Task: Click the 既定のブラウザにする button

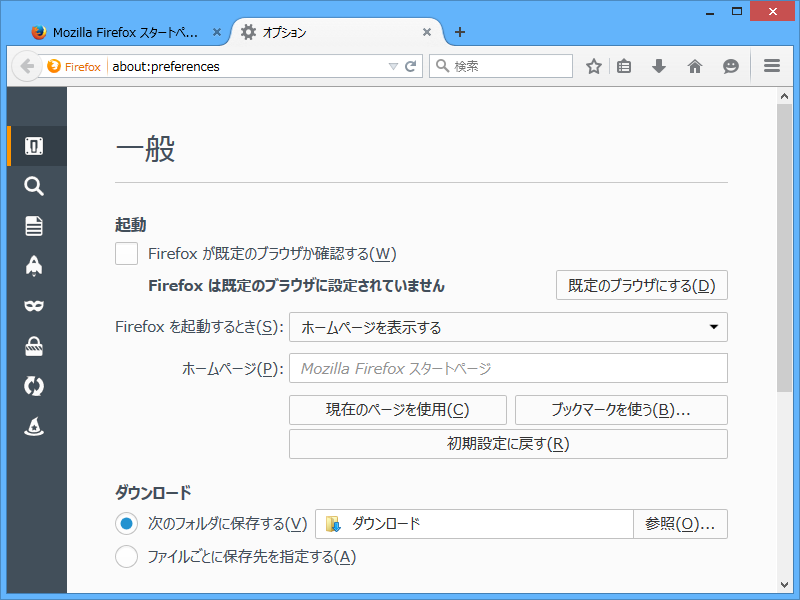Action: tap(641, 285)
